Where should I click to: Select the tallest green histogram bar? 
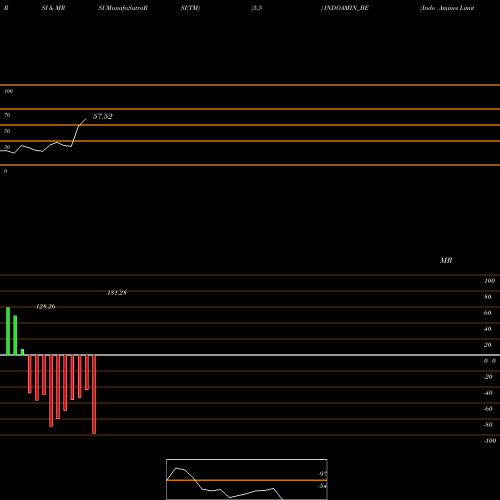pos(8,331)
